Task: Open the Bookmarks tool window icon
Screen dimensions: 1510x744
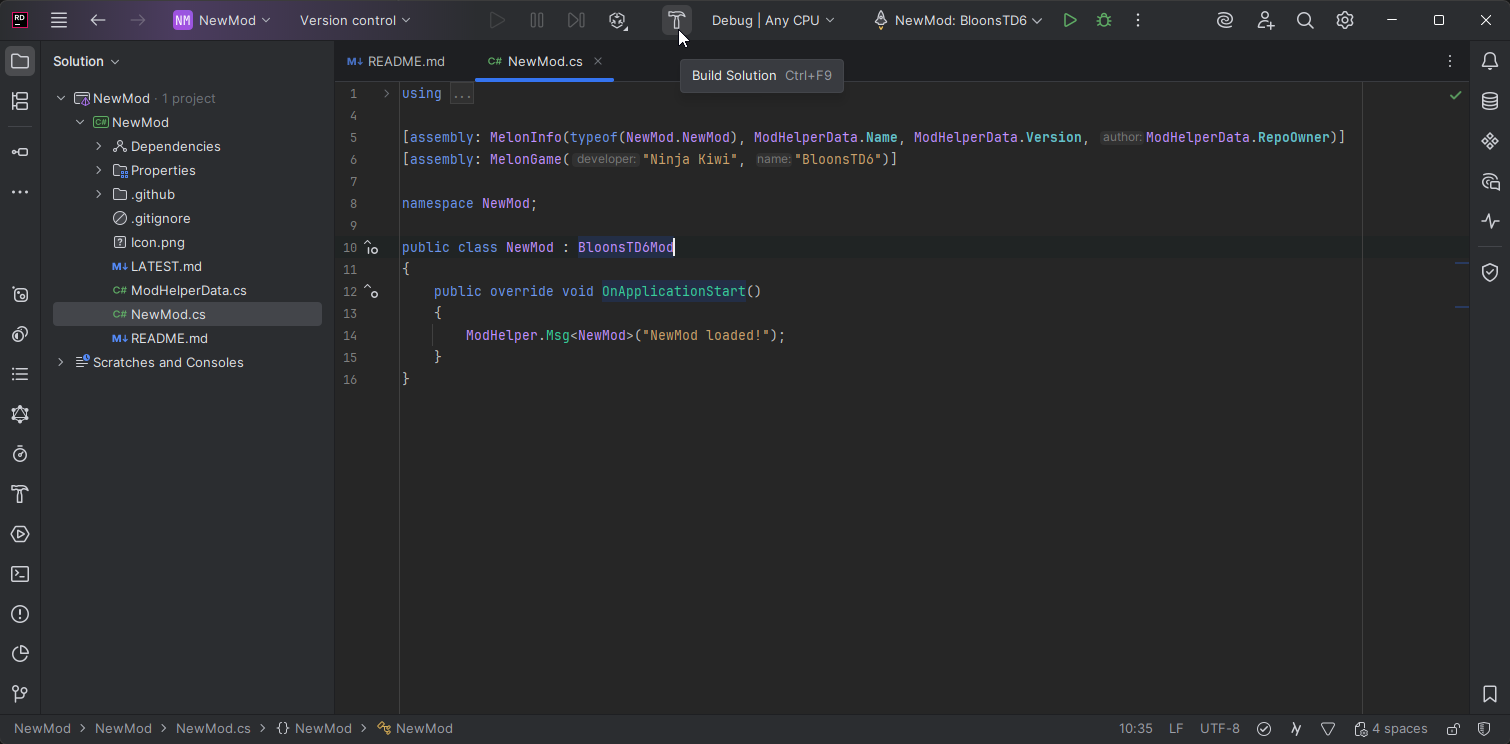Action: pos(1489,694)
